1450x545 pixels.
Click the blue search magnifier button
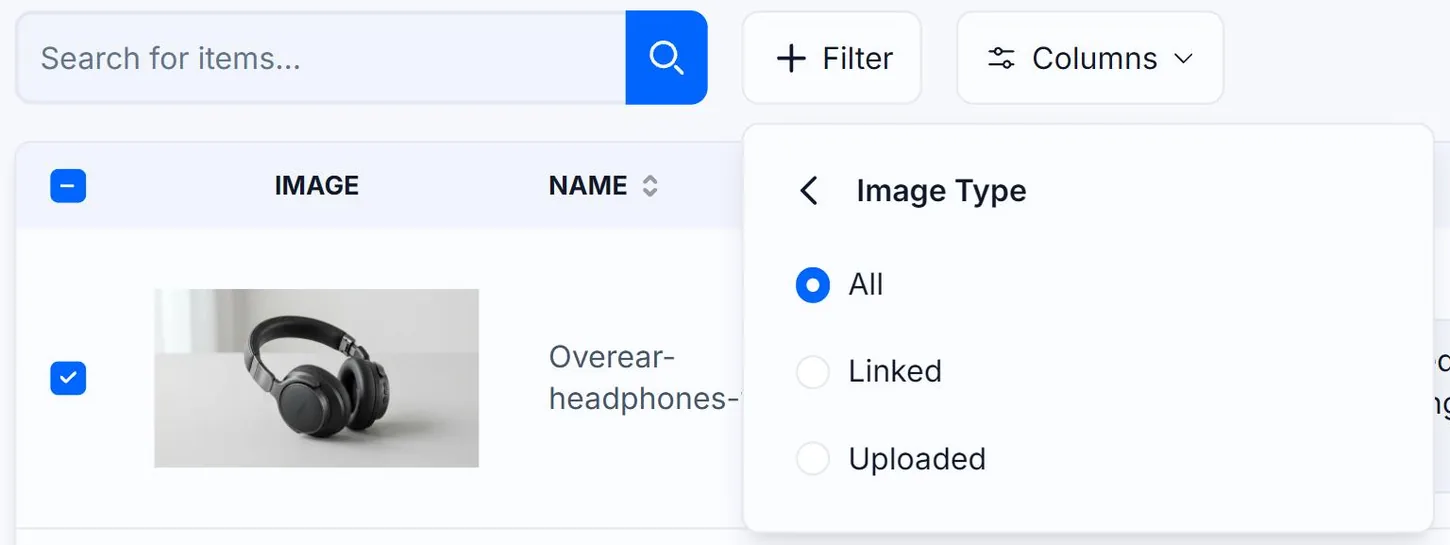click(x=666, y=58)
